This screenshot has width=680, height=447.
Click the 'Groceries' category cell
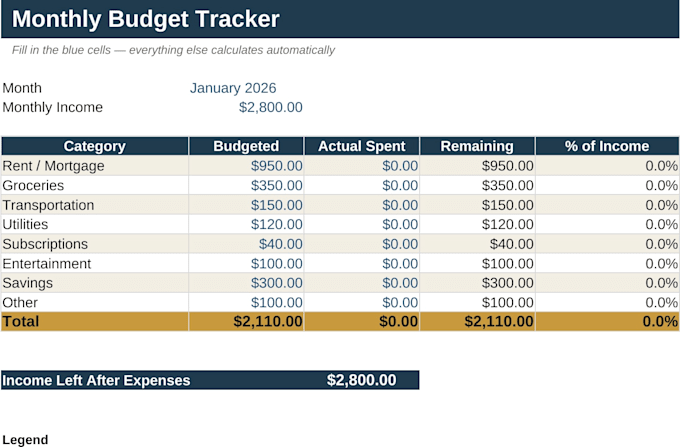point(95,185)
